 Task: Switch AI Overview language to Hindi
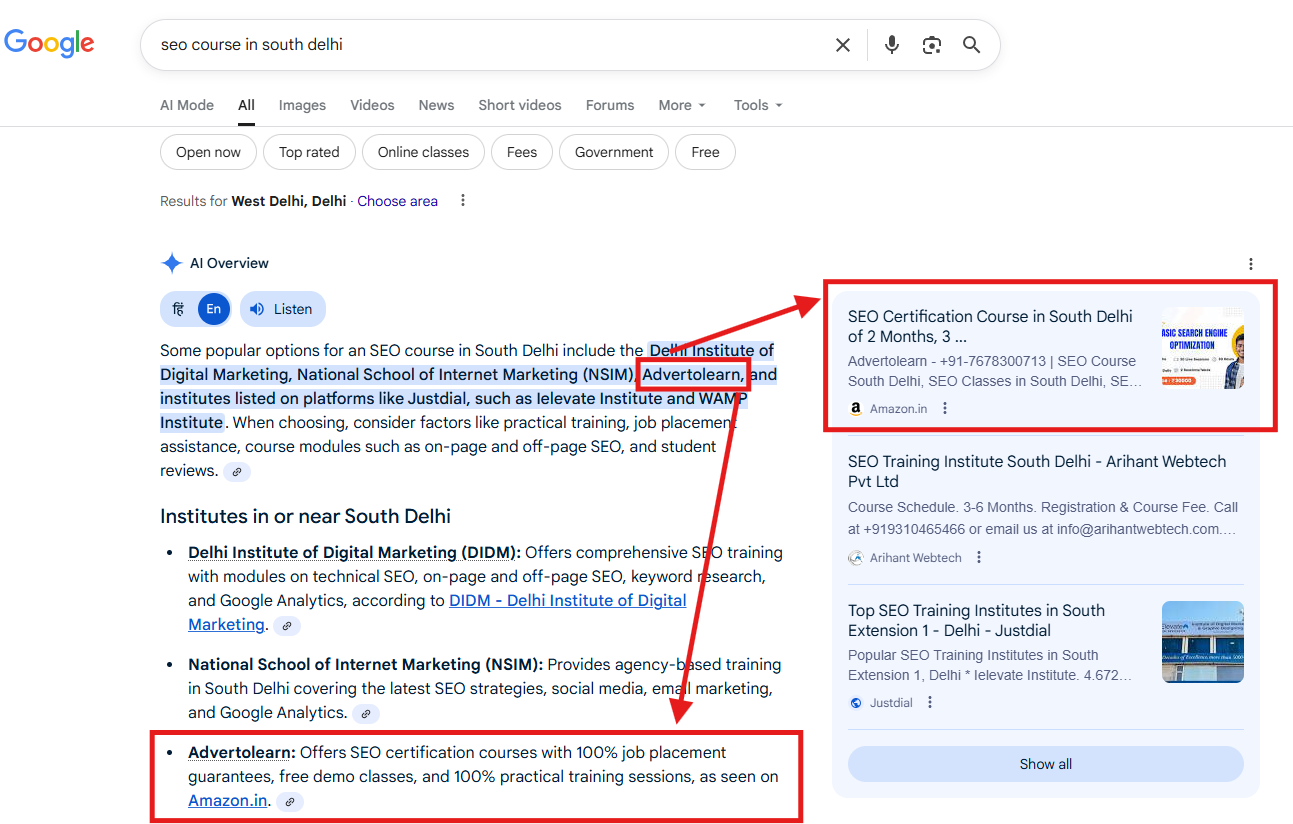(179, 309)
